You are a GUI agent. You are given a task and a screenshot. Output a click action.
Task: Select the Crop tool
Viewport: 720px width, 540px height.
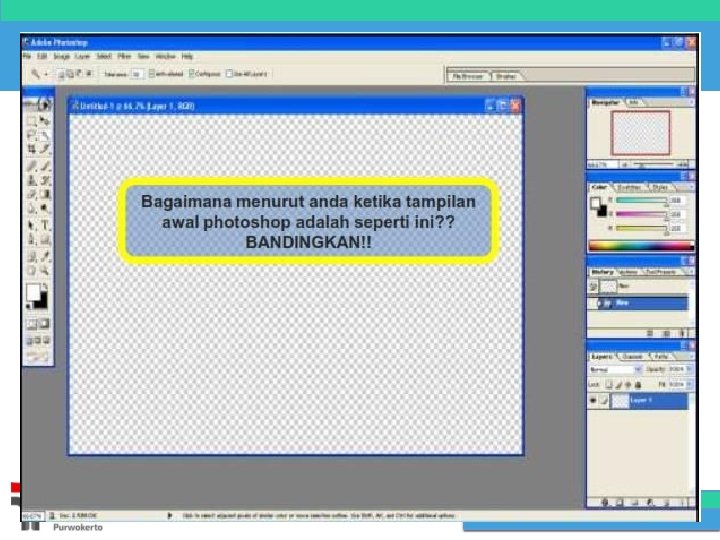click(x=32, y=149)
